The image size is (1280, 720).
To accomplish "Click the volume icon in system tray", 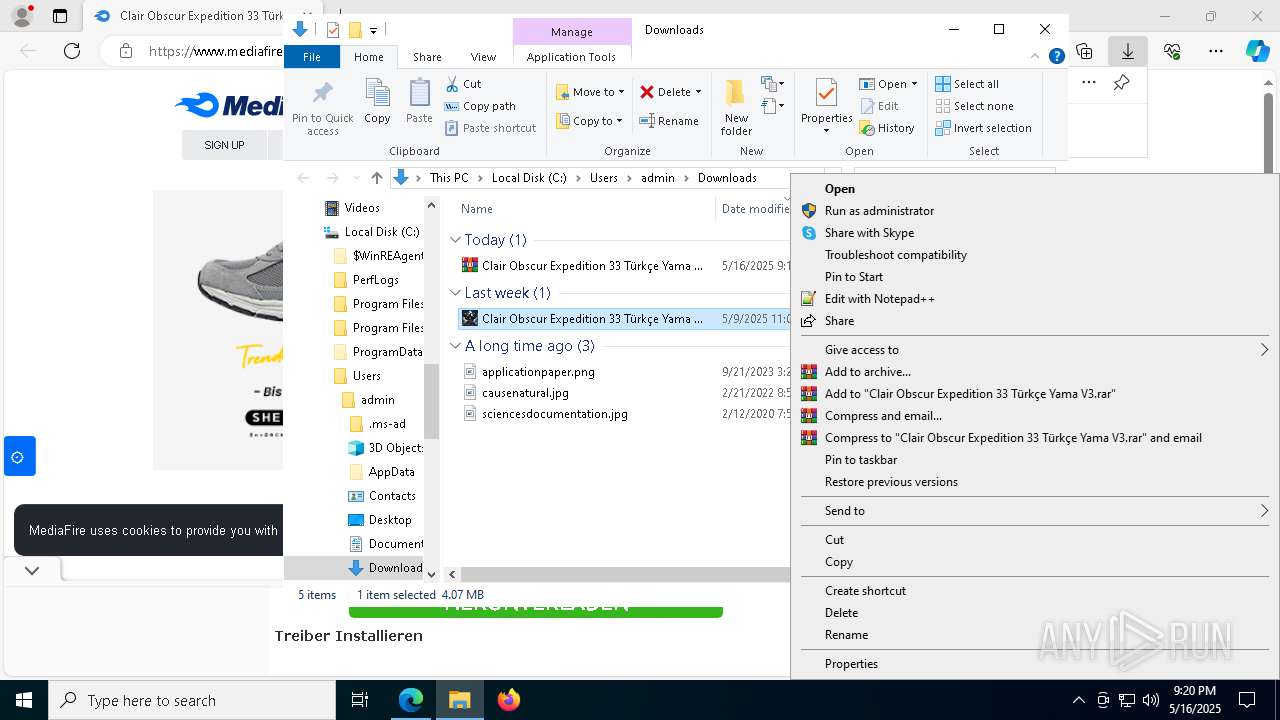I will (1151, 700).
